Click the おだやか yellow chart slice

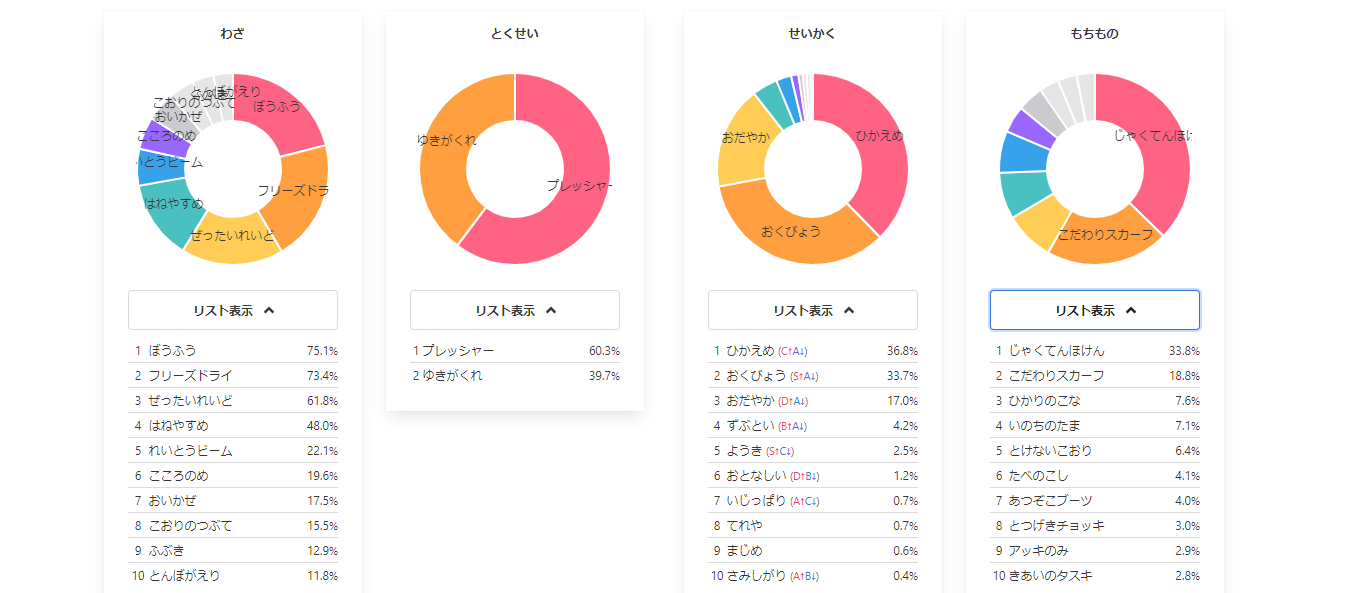coord(745,140)
